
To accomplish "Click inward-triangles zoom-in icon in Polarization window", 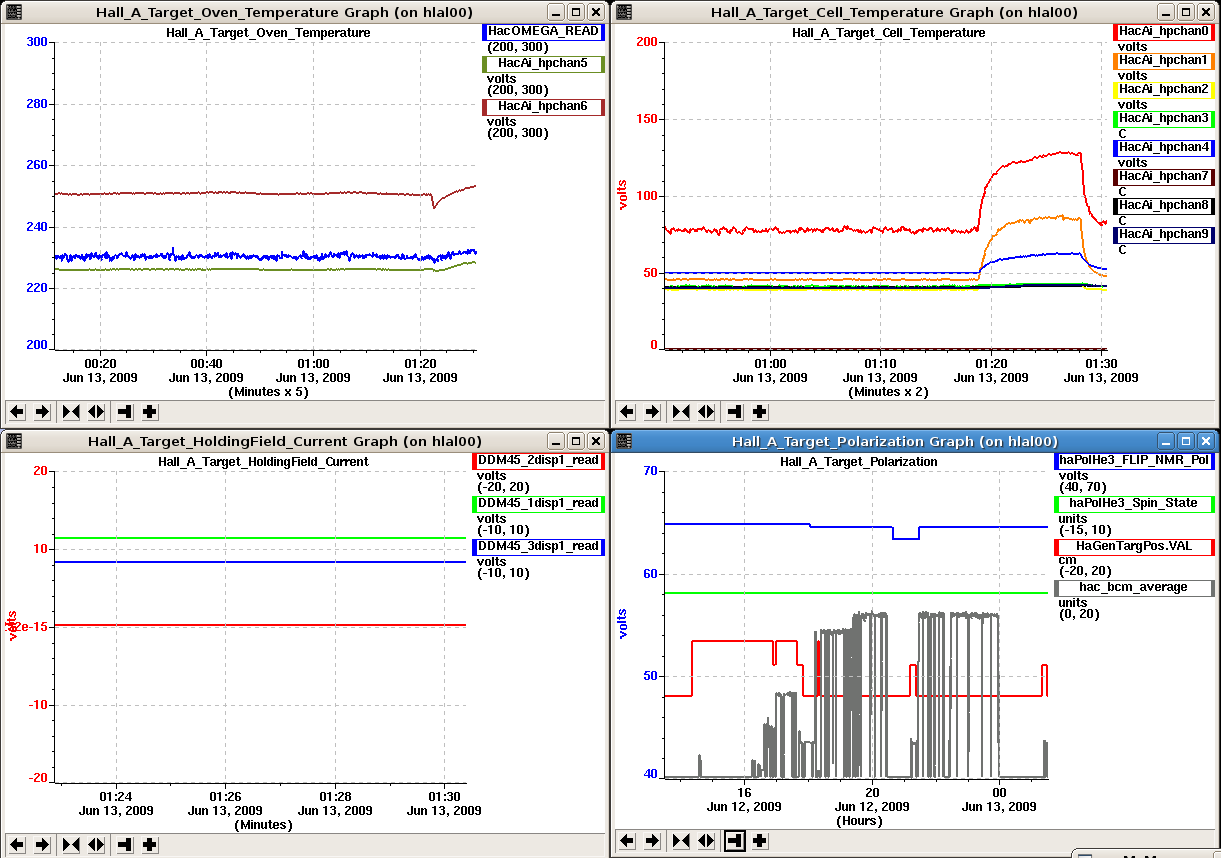I will [x=681, y=841].
